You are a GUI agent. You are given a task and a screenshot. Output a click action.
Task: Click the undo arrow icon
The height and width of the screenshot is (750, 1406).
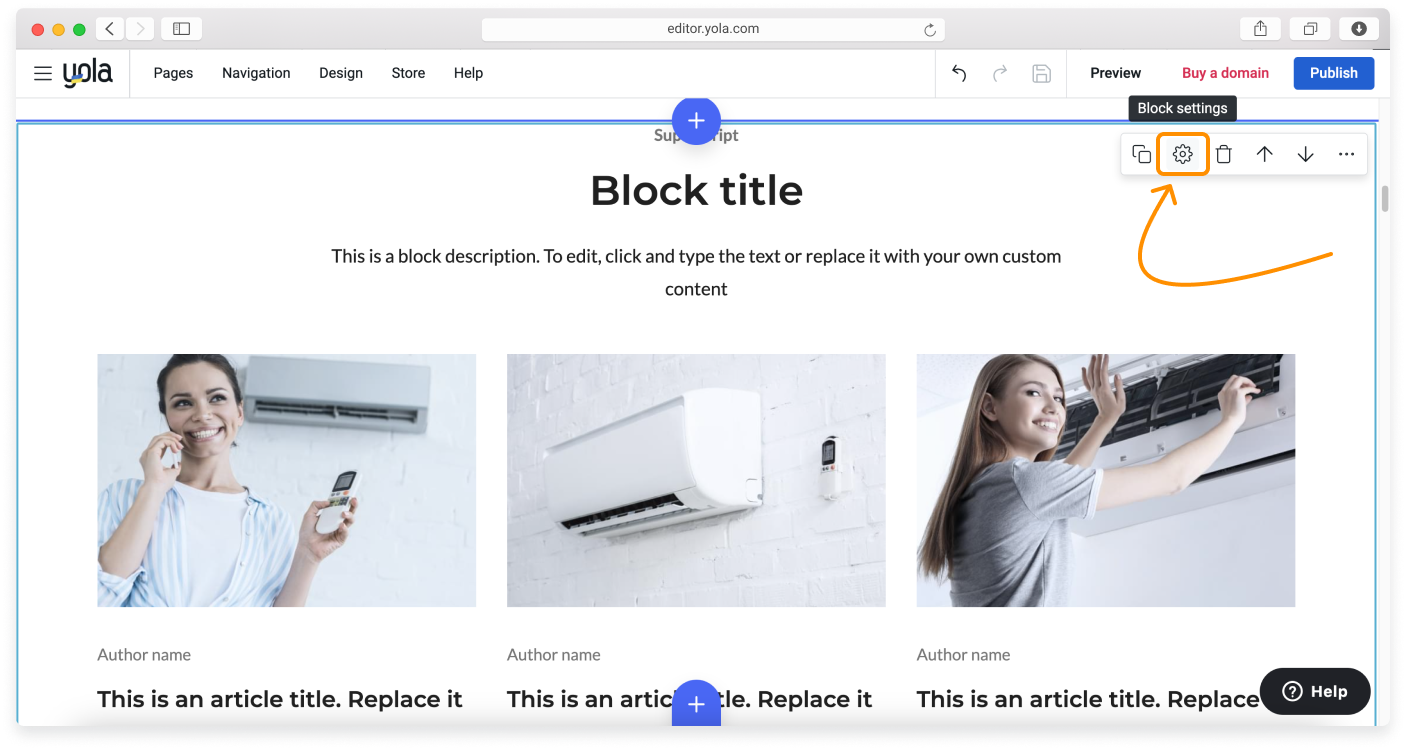pos(959,73)
